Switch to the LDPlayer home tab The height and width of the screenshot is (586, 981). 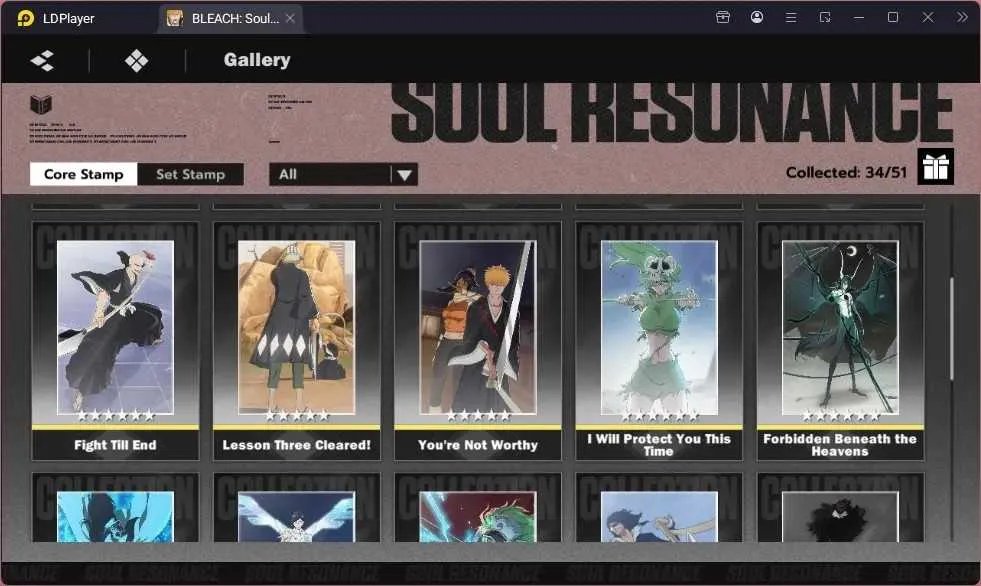[x=56, y=19]
